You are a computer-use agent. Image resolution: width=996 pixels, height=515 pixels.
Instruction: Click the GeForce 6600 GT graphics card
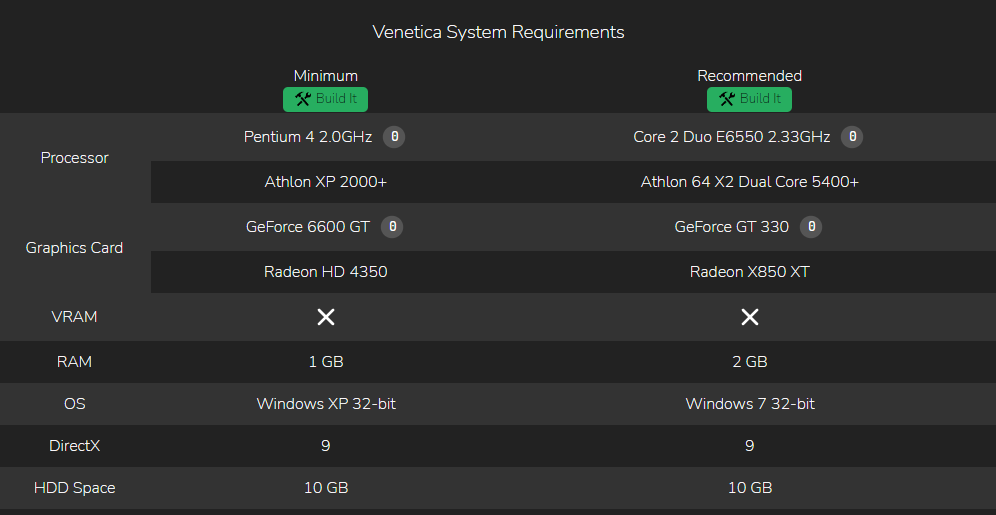click(308, 227)
